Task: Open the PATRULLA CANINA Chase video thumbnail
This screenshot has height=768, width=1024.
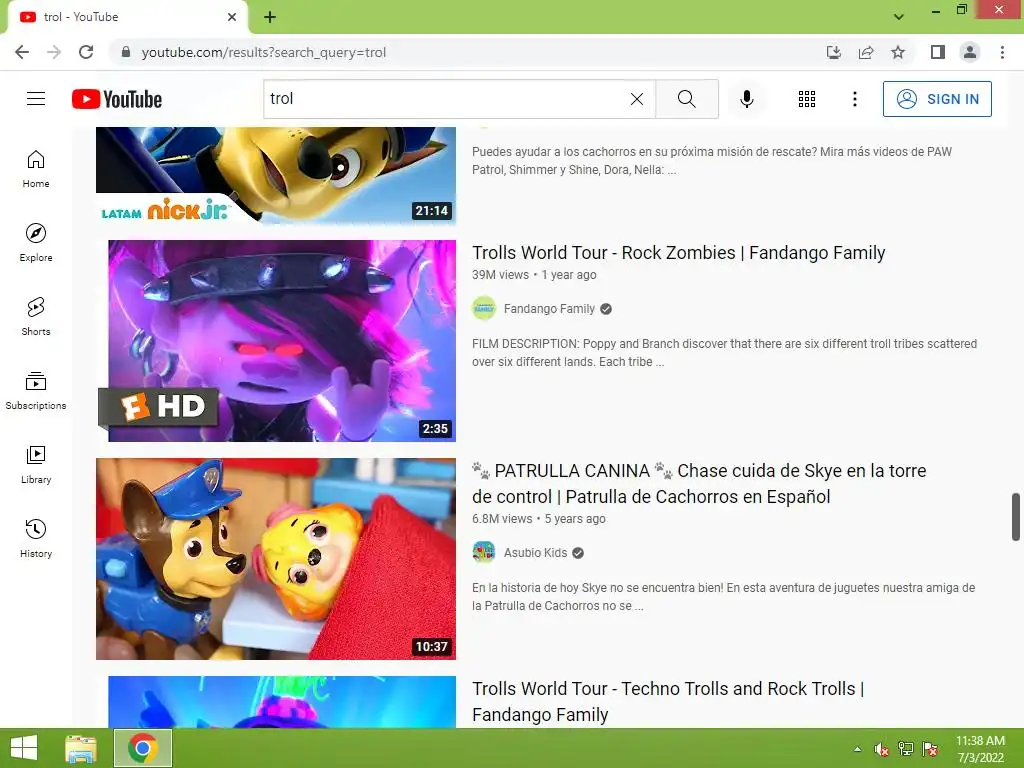Action: tap(276, 558)
